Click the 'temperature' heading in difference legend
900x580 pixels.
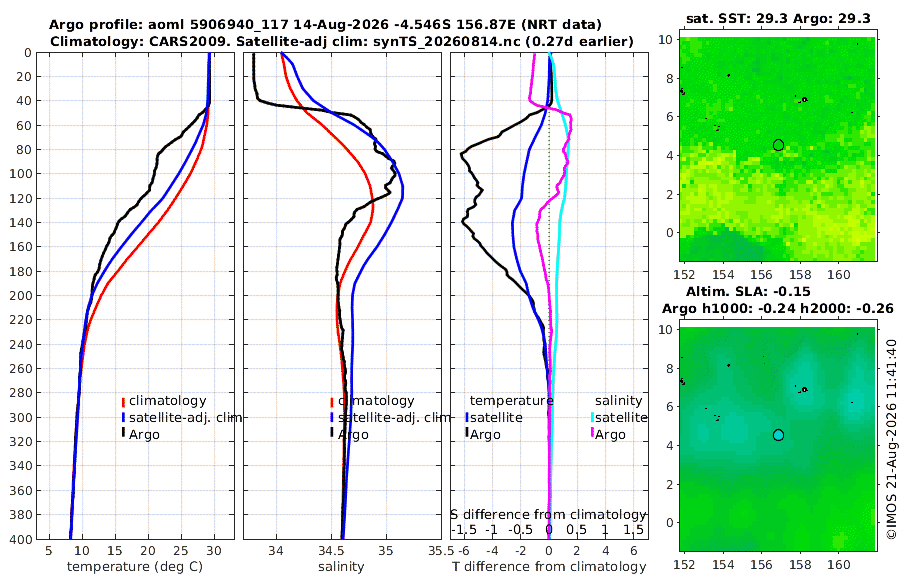pos(511,401)
